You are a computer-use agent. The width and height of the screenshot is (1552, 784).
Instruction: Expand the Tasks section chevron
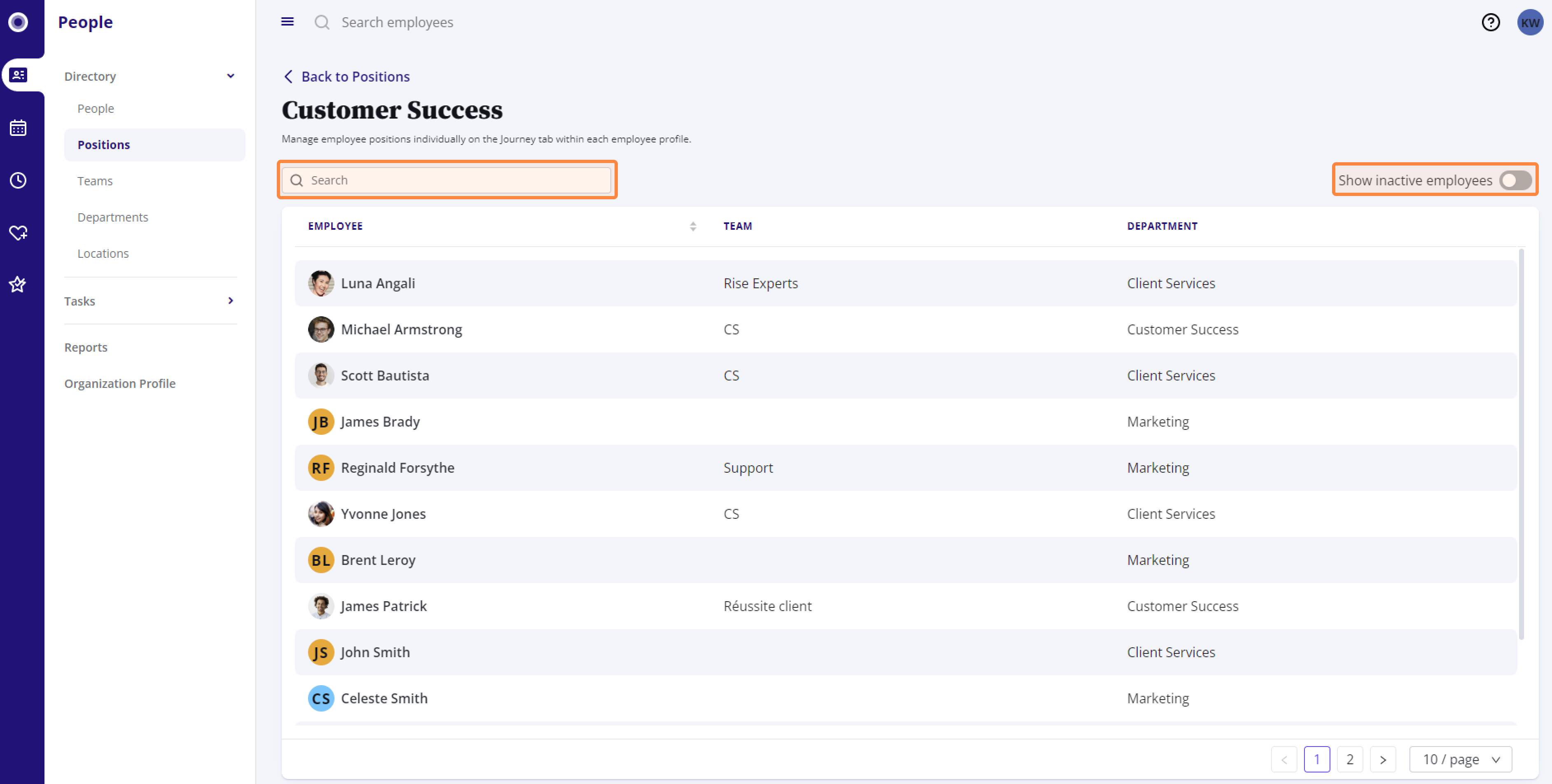coord(230,301)
